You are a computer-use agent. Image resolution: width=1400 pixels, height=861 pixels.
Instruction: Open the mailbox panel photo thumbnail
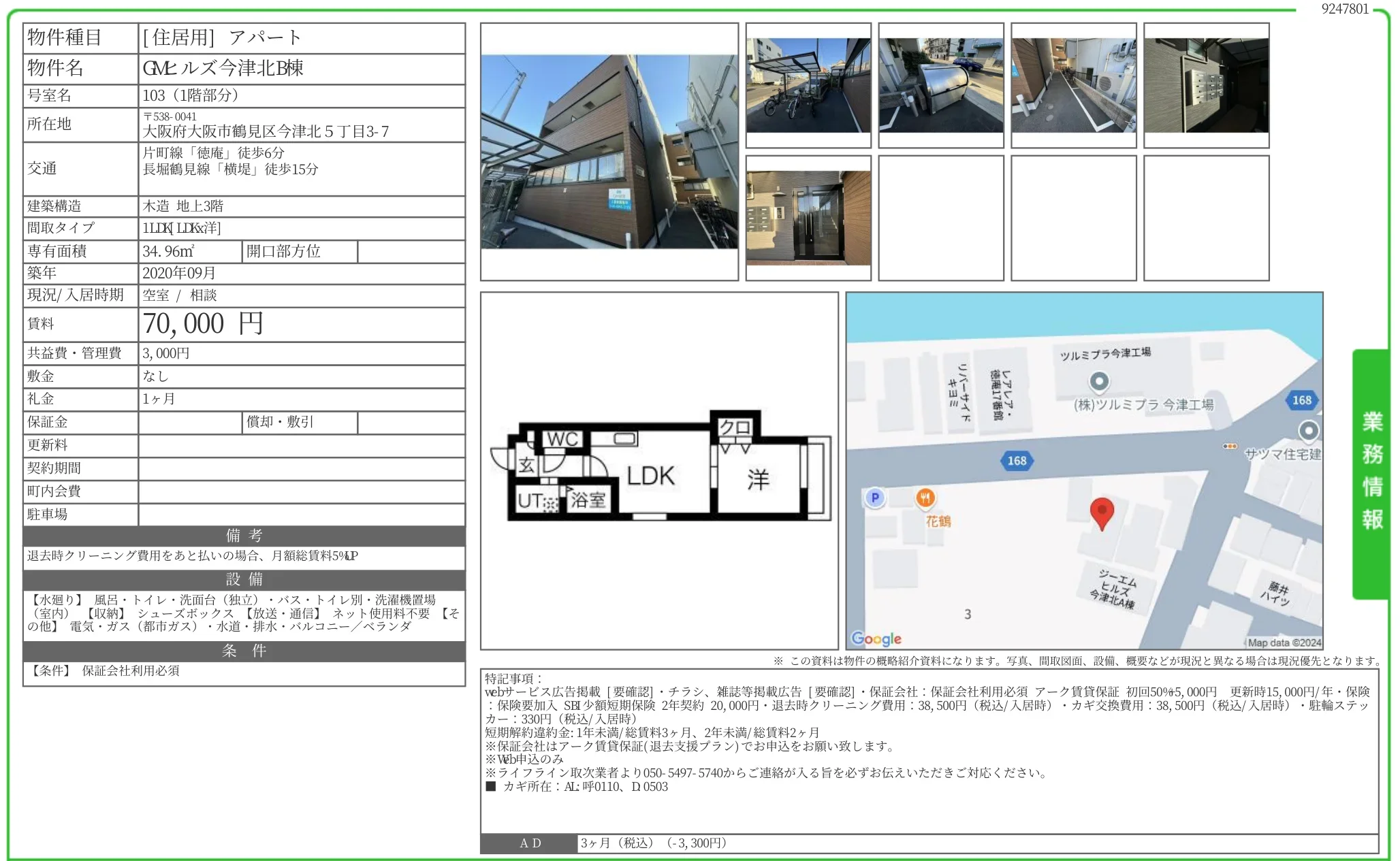coord(1206,85)
